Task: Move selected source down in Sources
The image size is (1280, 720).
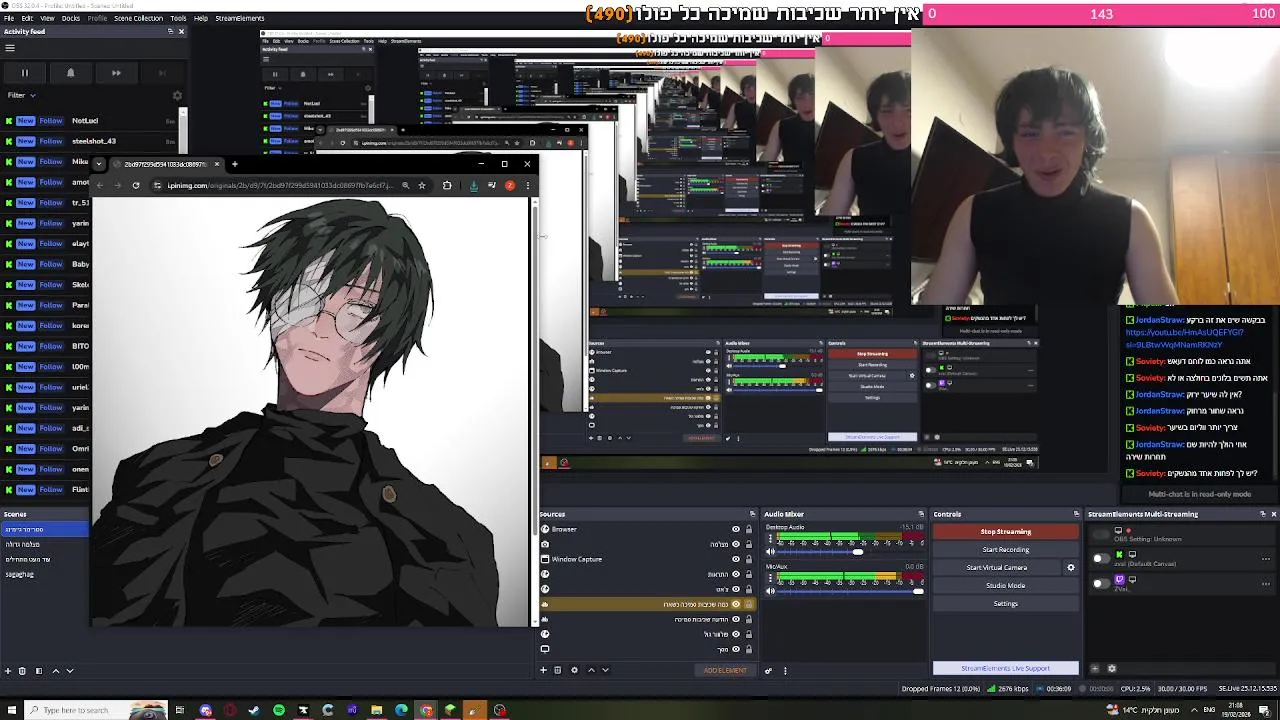Action: coord(605,670)
